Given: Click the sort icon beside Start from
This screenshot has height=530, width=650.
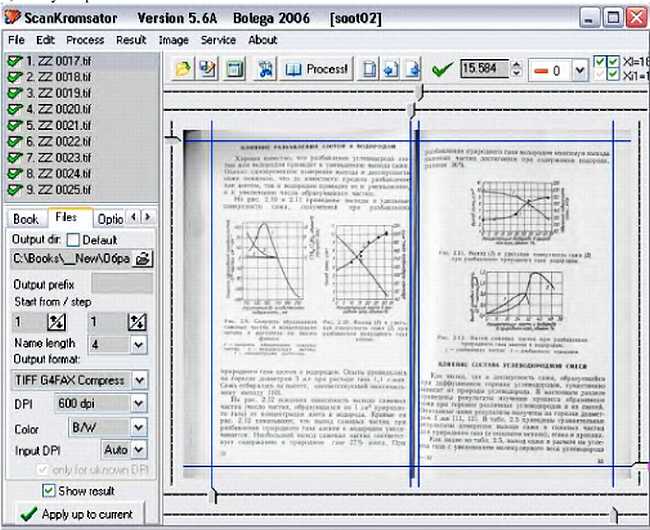Looking at the screenshot, I should pos(56,322).
